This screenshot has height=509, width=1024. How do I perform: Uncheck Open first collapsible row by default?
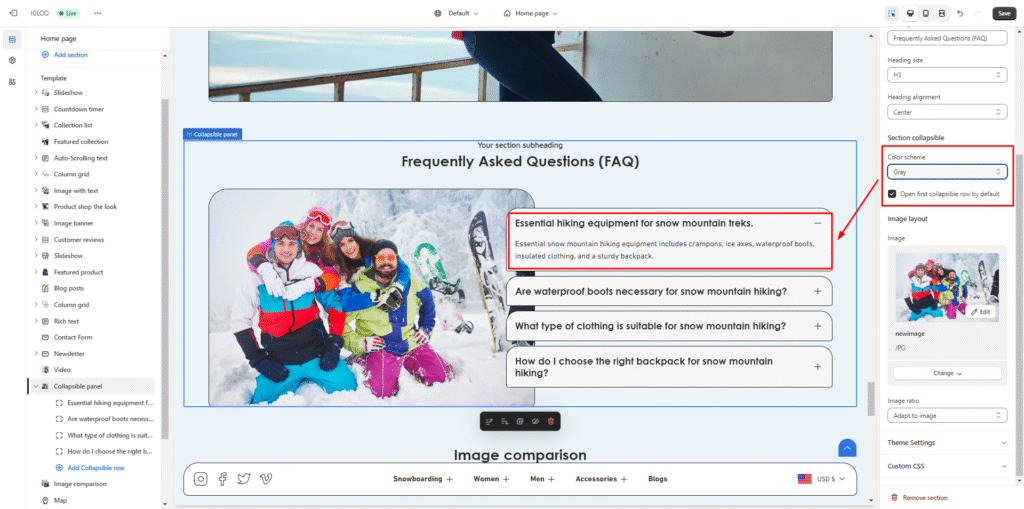(x=892, y=193)
